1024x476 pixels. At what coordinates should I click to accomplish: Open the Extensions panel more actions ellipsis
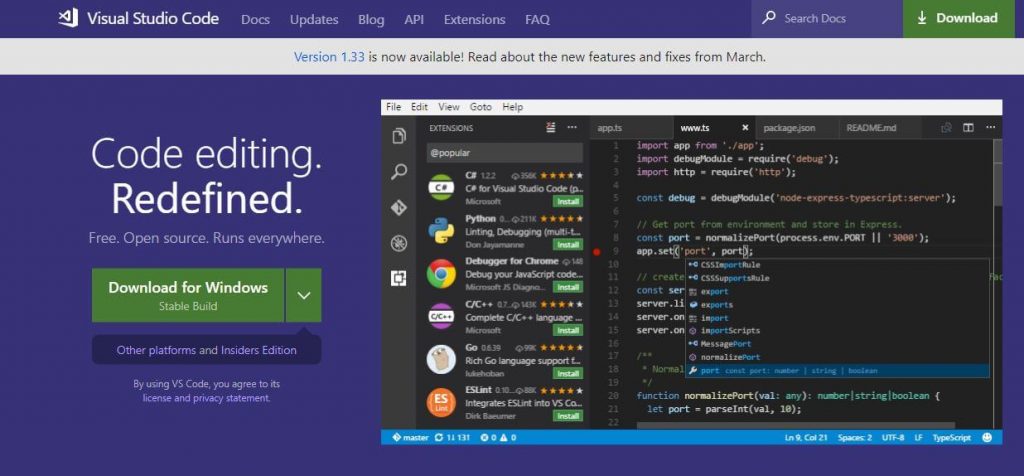pos(572,127)
